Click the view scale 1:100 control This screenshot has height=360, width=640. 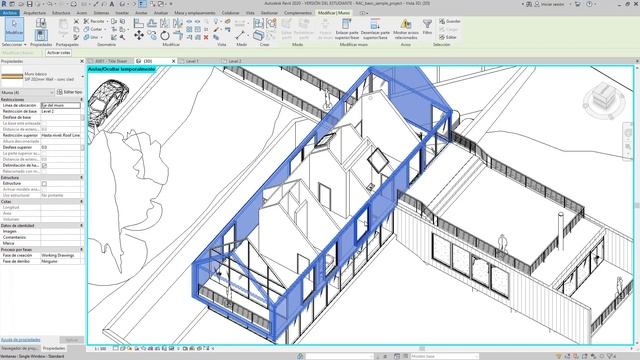100,349
